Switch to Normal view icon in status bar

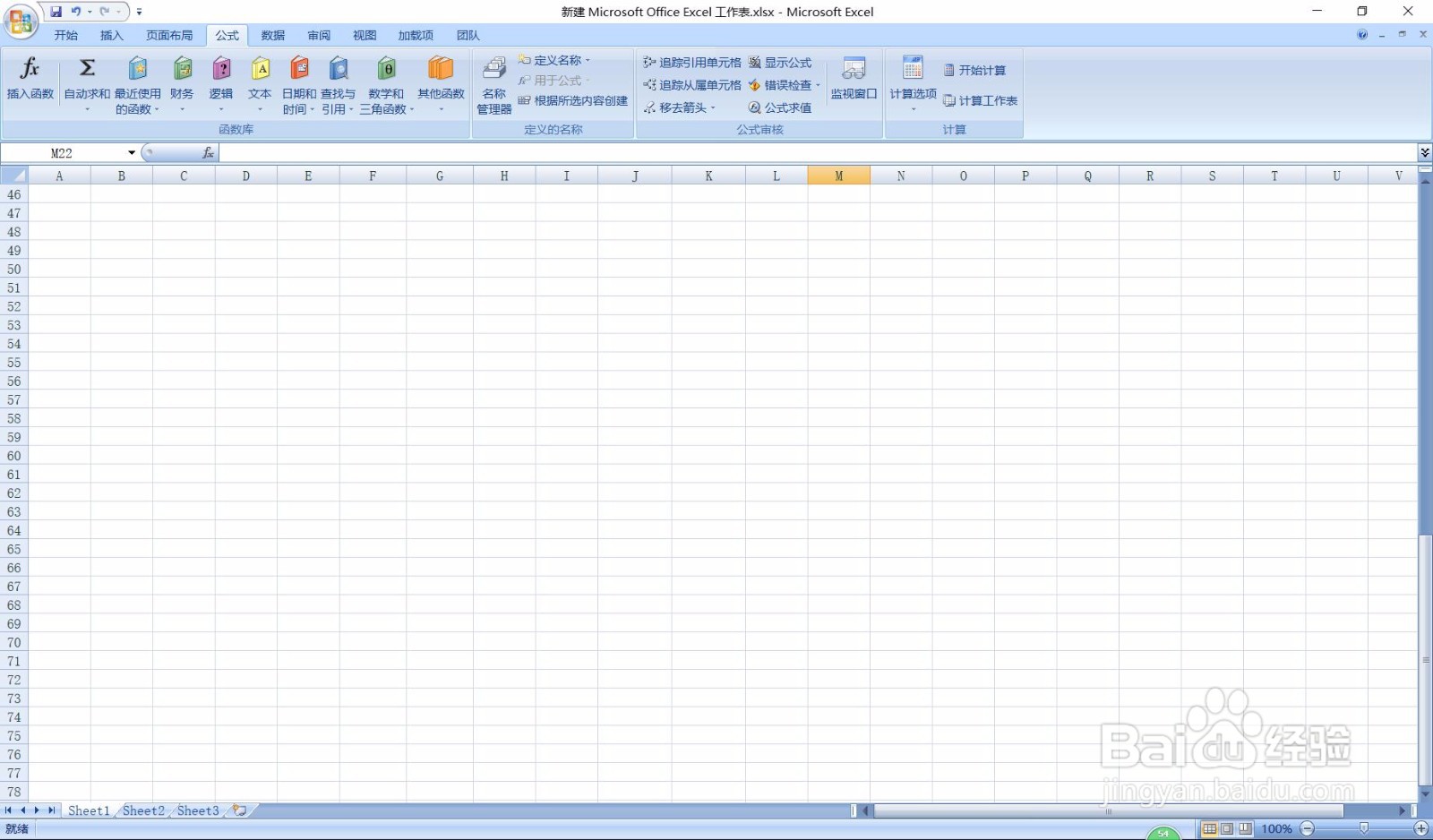1209,829
